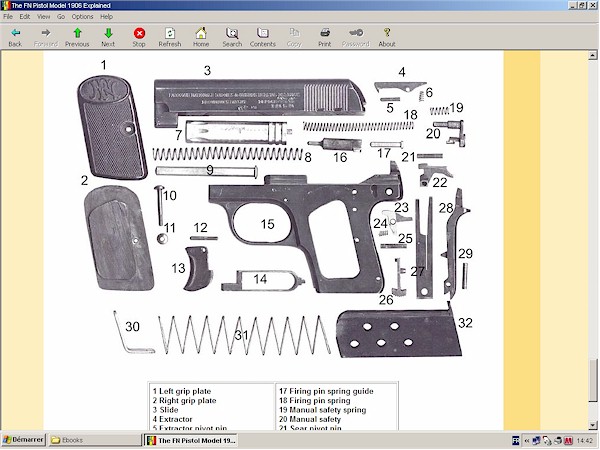600x450 pixels.
Task: Click the FR language indicator in the tray
Action: [x=515, y=441]
